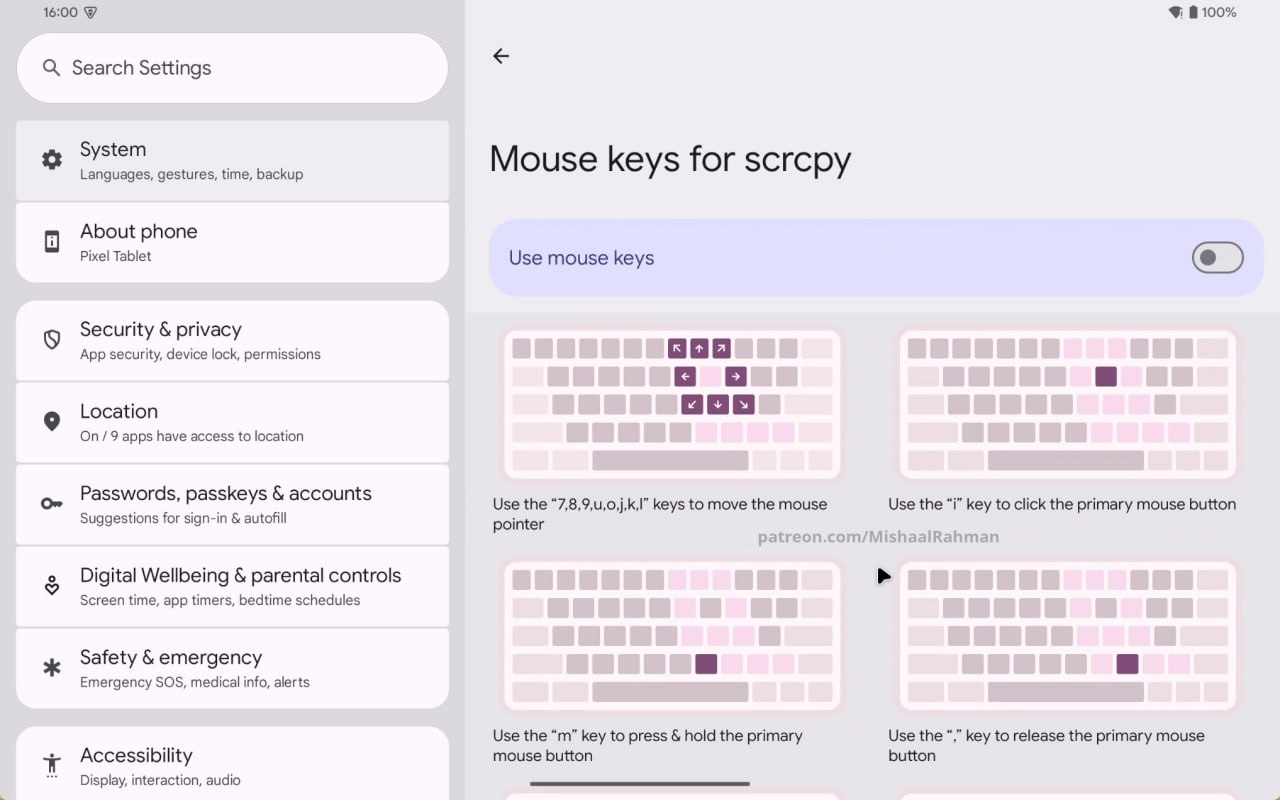Click the Safety & emergency asterisk icon
This screenshot has width=1280, height=800.
click(52, 668)
